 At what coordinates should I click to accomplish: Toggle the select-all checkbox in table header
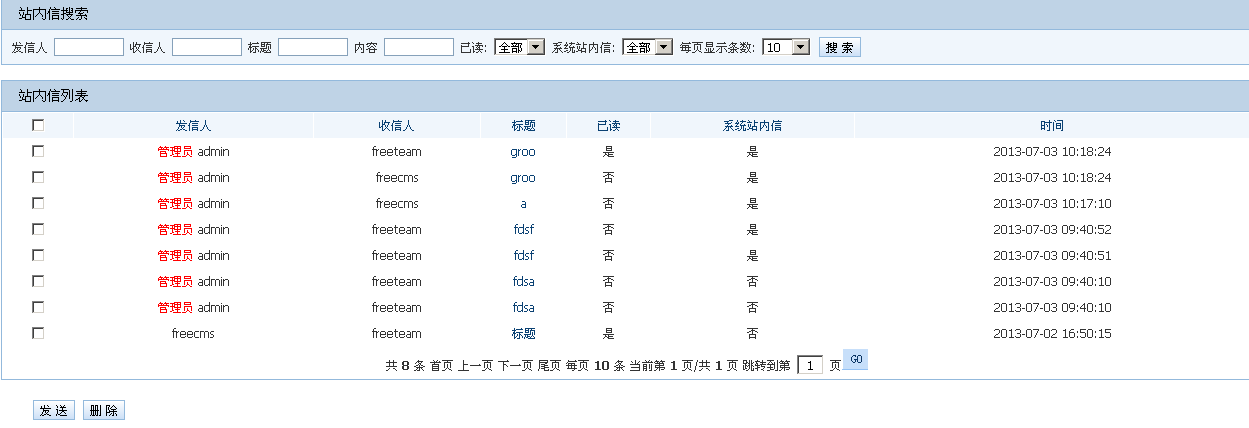tap(38, 125)
